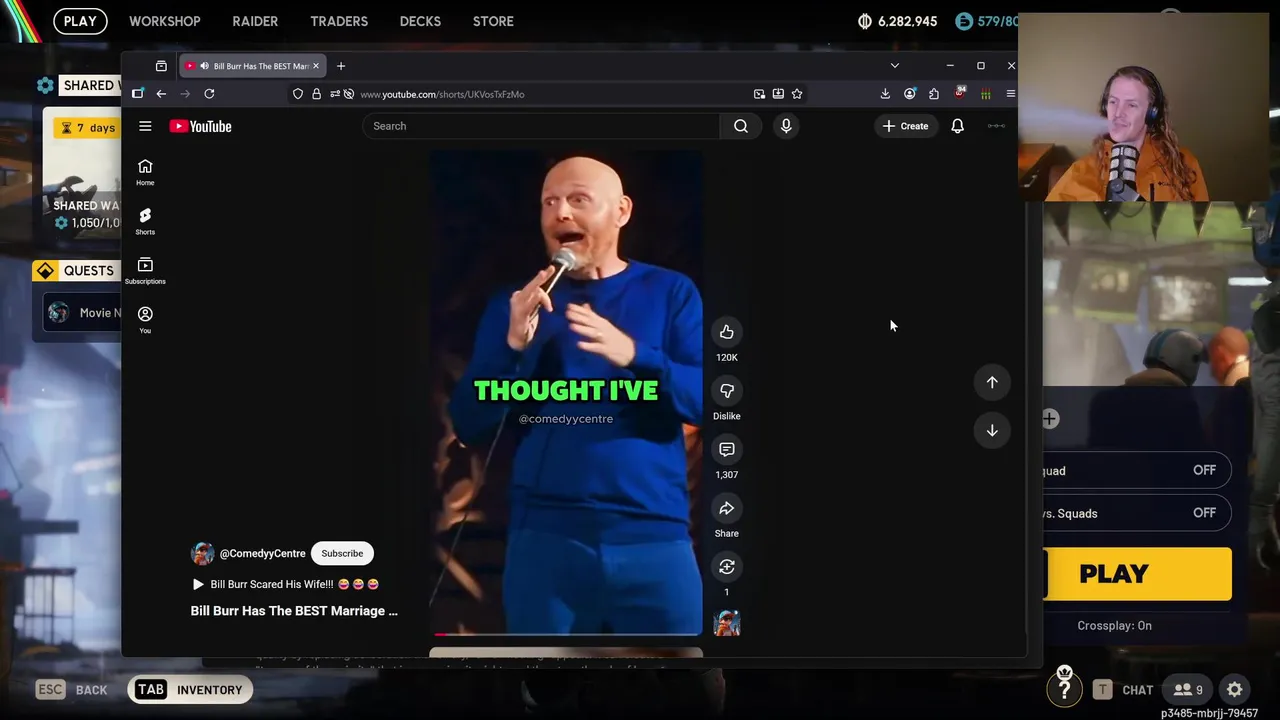Bookmark this page with star icon
This screenshot has width=1280, height=720.
[797, 94]
